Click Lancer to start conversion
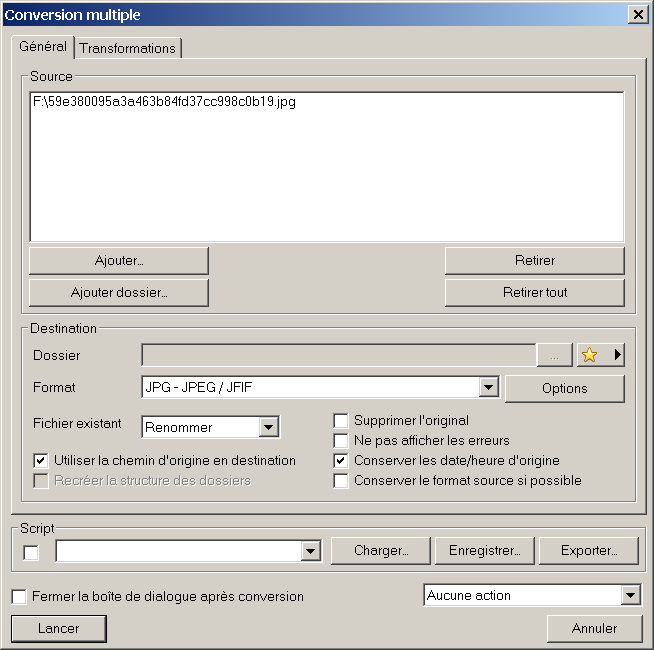The image size is (654, 650). pyautogui.click(x=58, y=628)
